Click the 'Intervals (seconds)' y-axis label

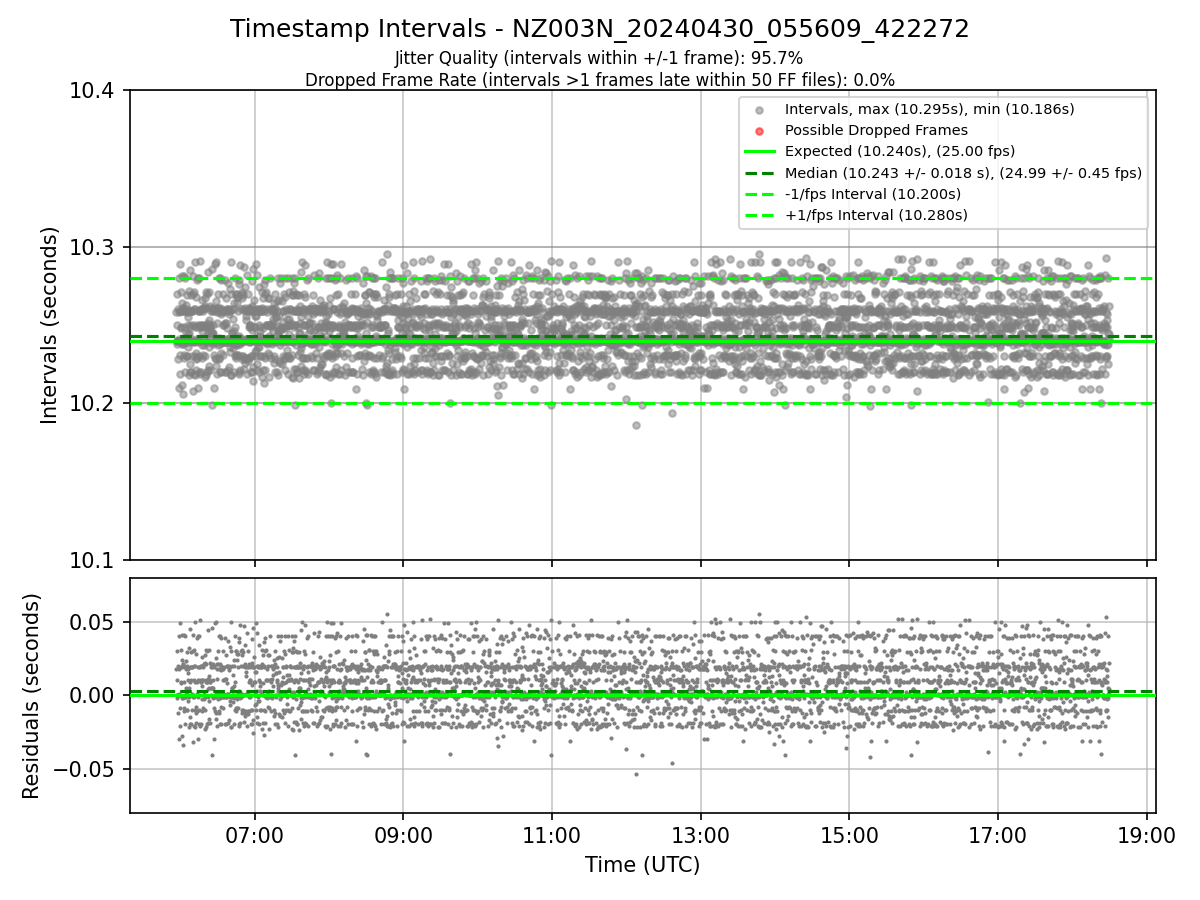[50, 325]
